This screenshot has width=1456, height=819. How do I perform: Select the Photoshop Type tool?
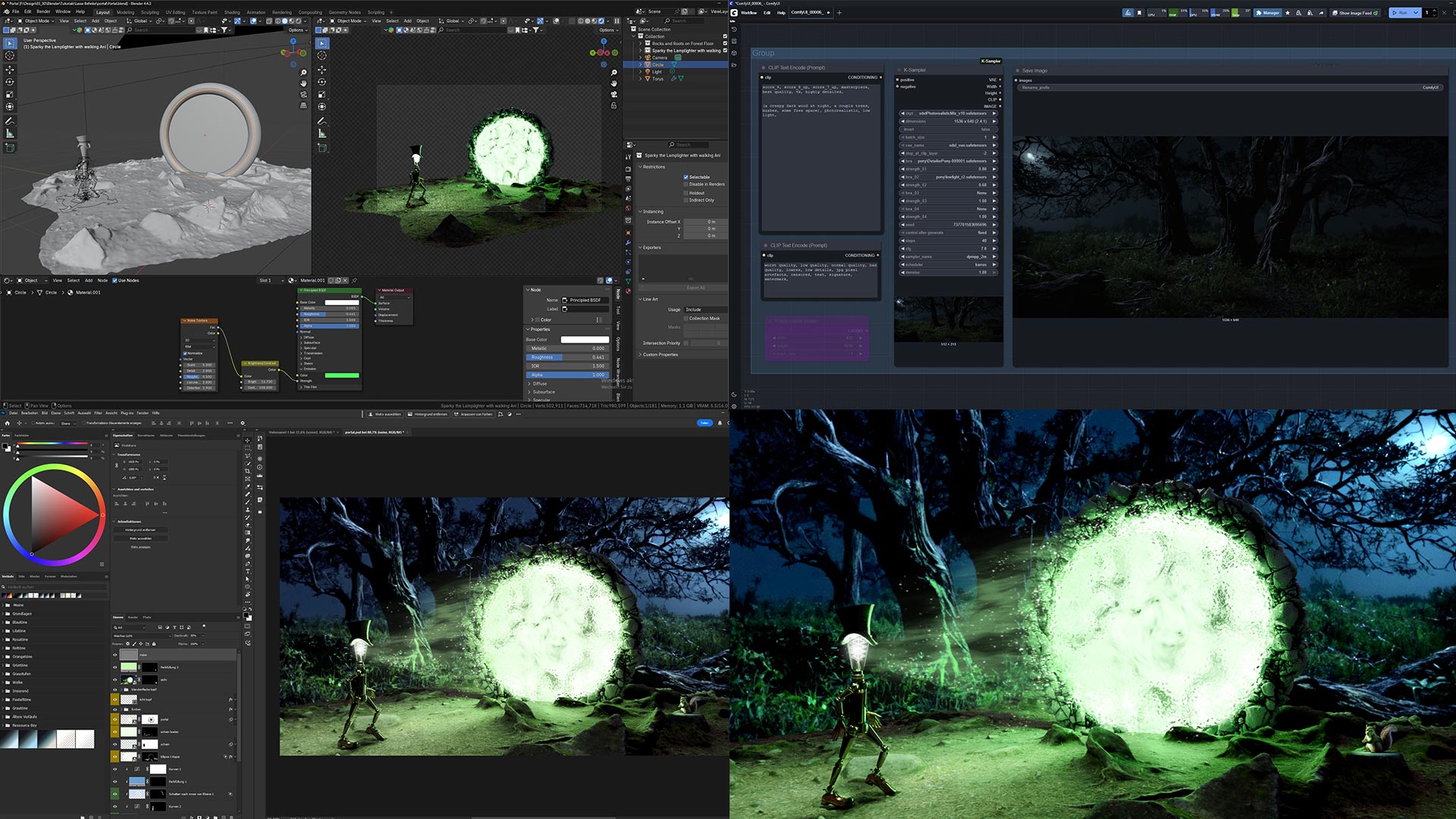pos(247,571)
